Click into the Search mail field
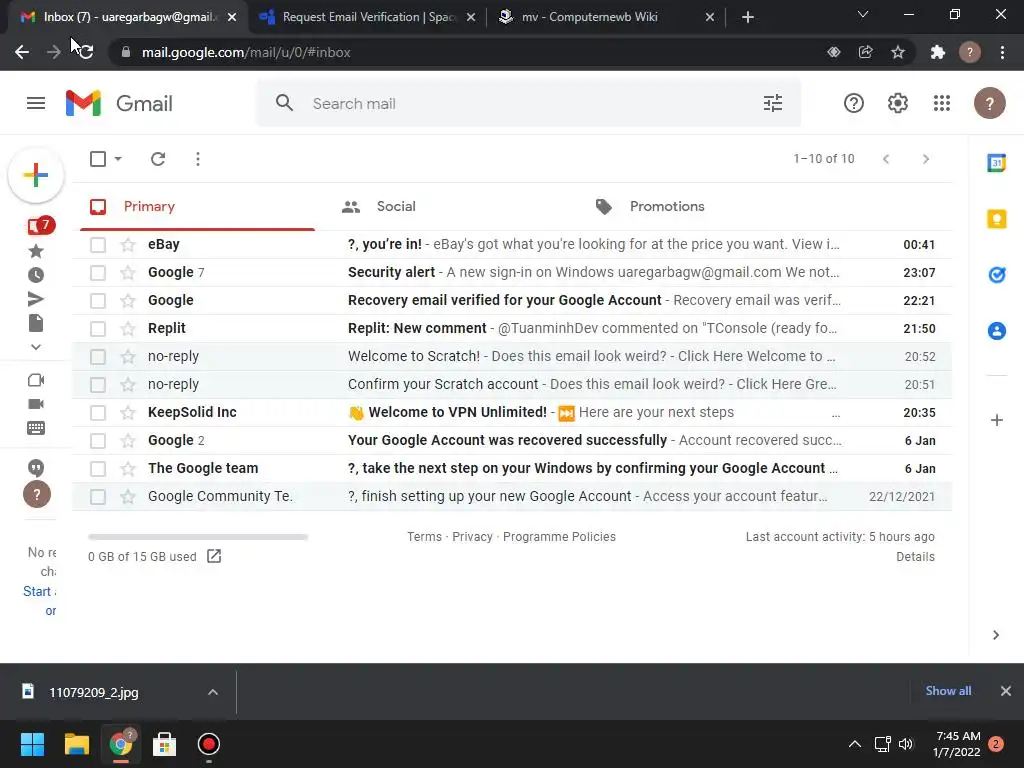The width and height of the screenshot is (1024, 768). pyautogui.click(x=529, y=104)
